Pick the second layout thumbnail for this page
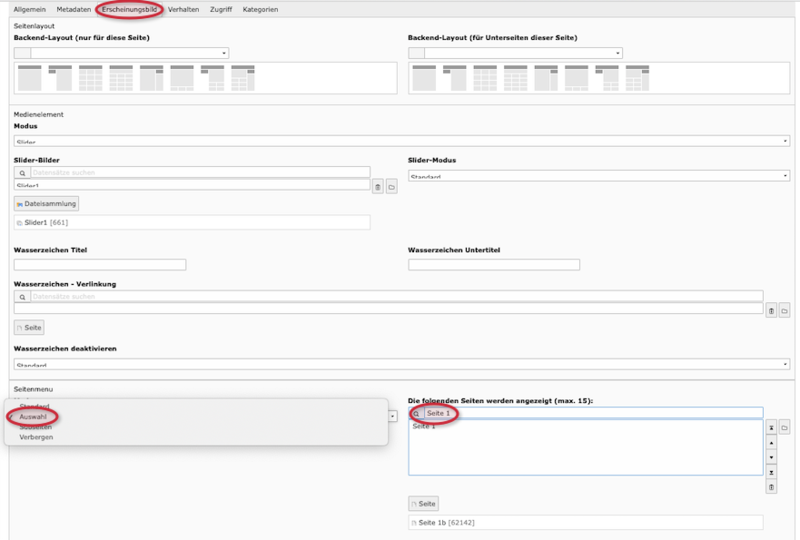 60,78
